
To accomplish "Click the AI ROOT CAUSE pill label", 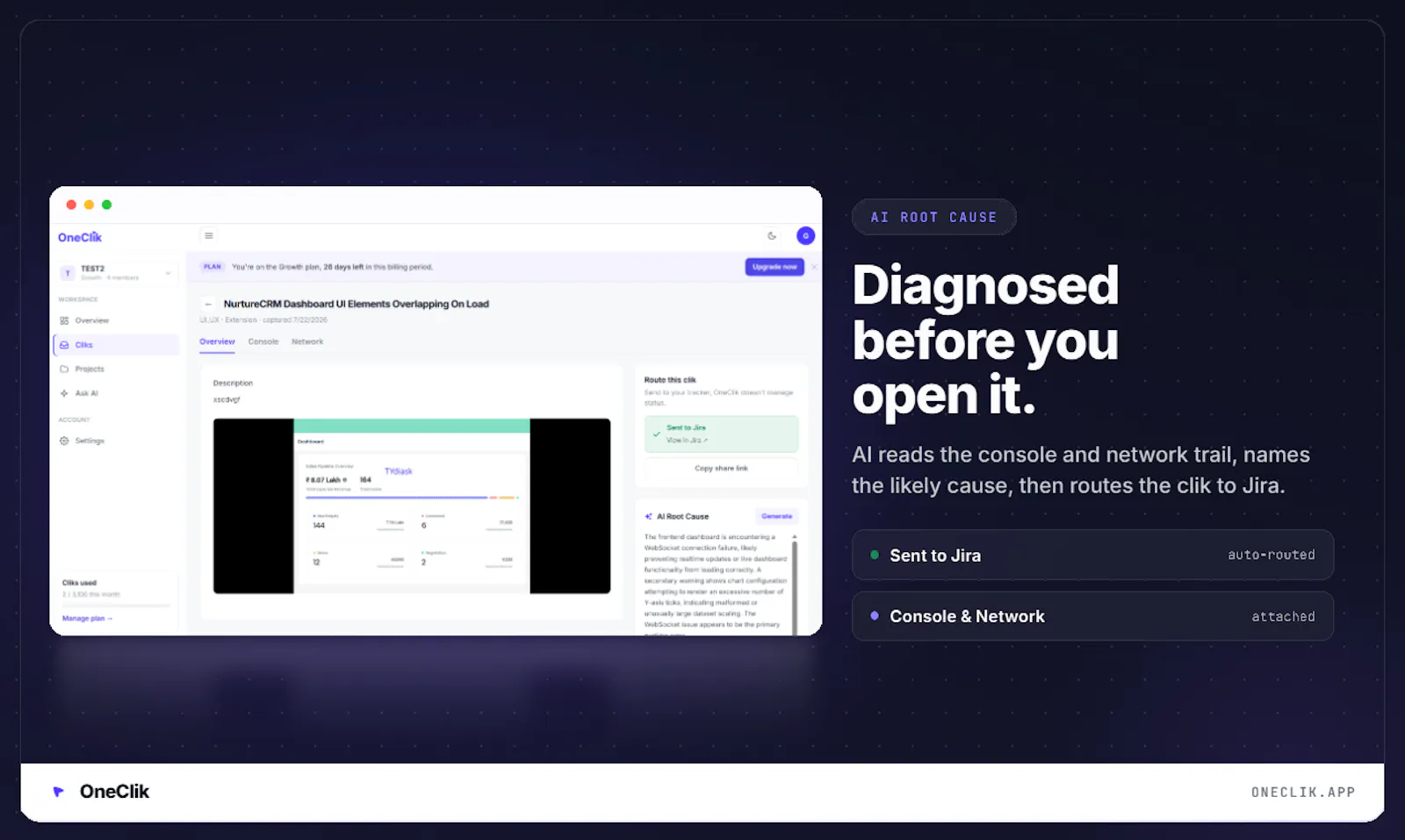I will coord(934,217).
